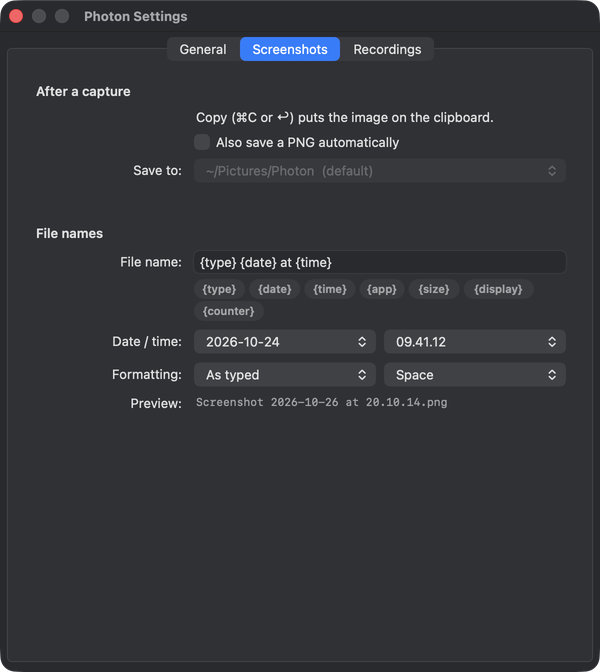The image size is (600, 672).
Task: Click the After a capture heading
Action: pyautogui.click(x=83, y=92)
